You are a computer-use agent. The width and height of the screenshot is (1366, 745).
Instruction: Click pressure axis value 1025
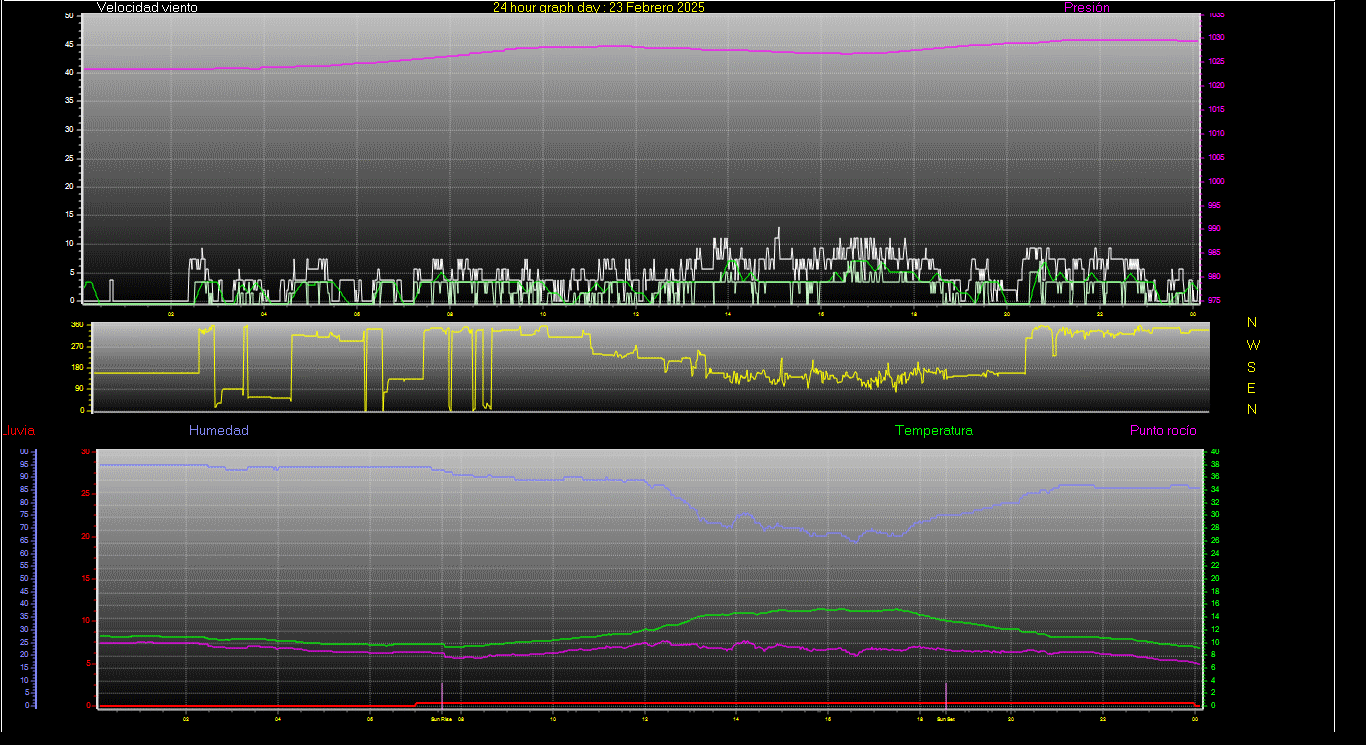tap(1215, 62)
